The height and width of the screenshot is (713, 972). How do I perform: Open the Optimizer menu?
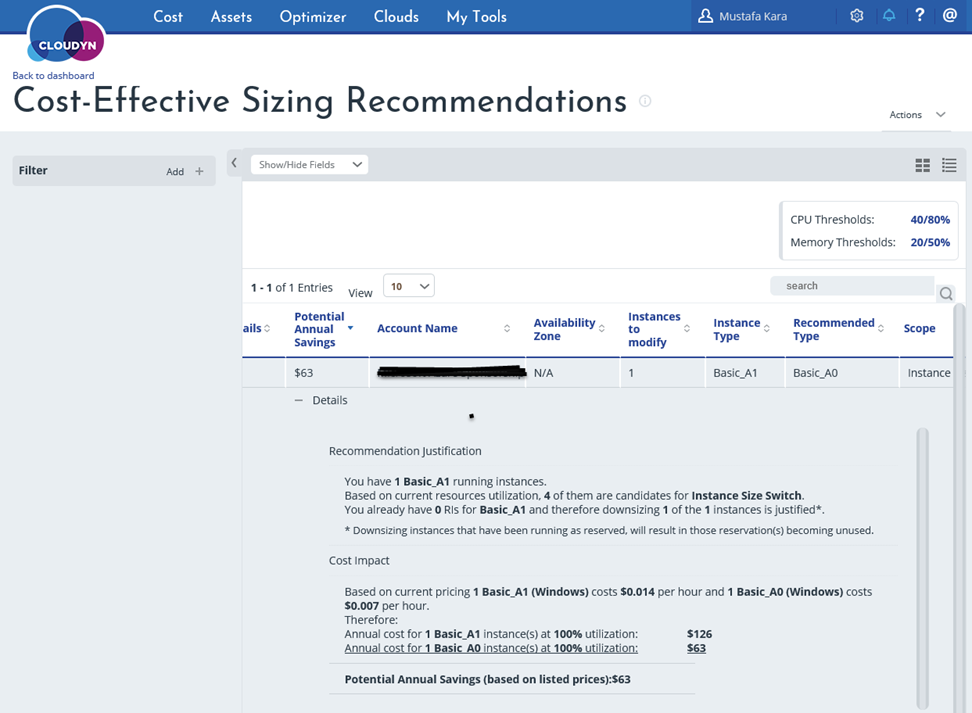[x=313, y=17]
